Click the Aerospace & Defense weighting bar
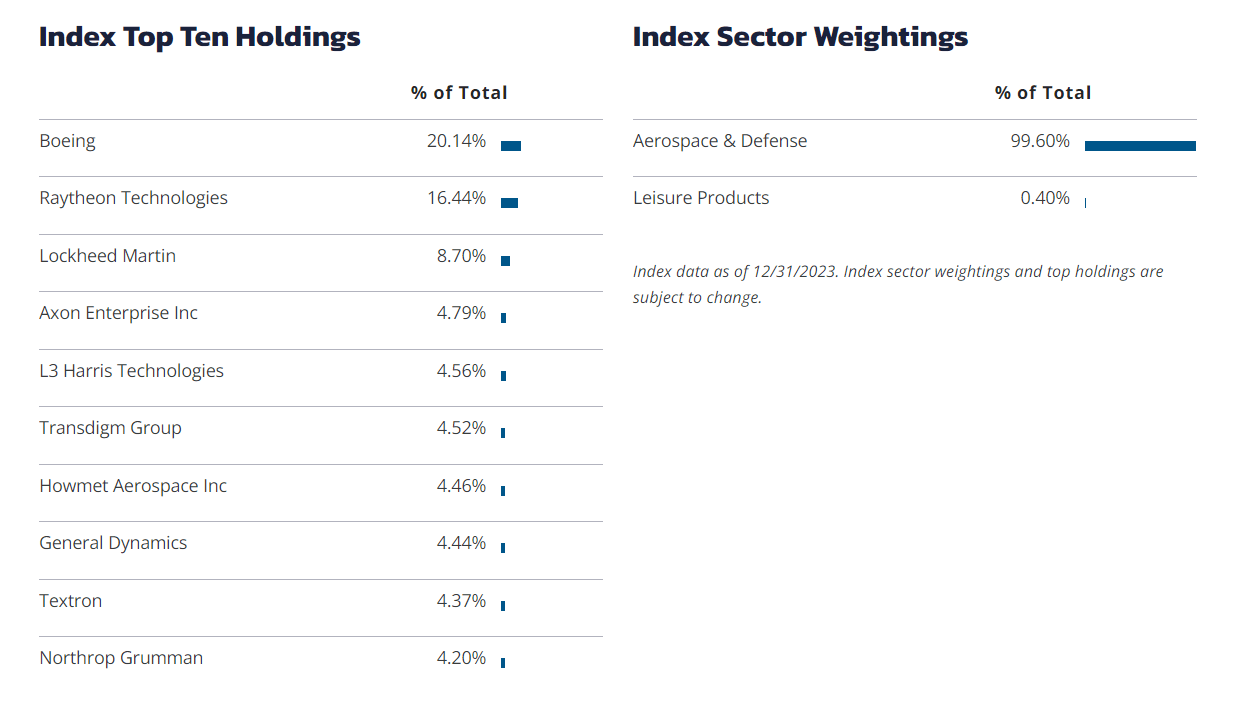This screenshot has height=709, width=1244. [1140, 146]
